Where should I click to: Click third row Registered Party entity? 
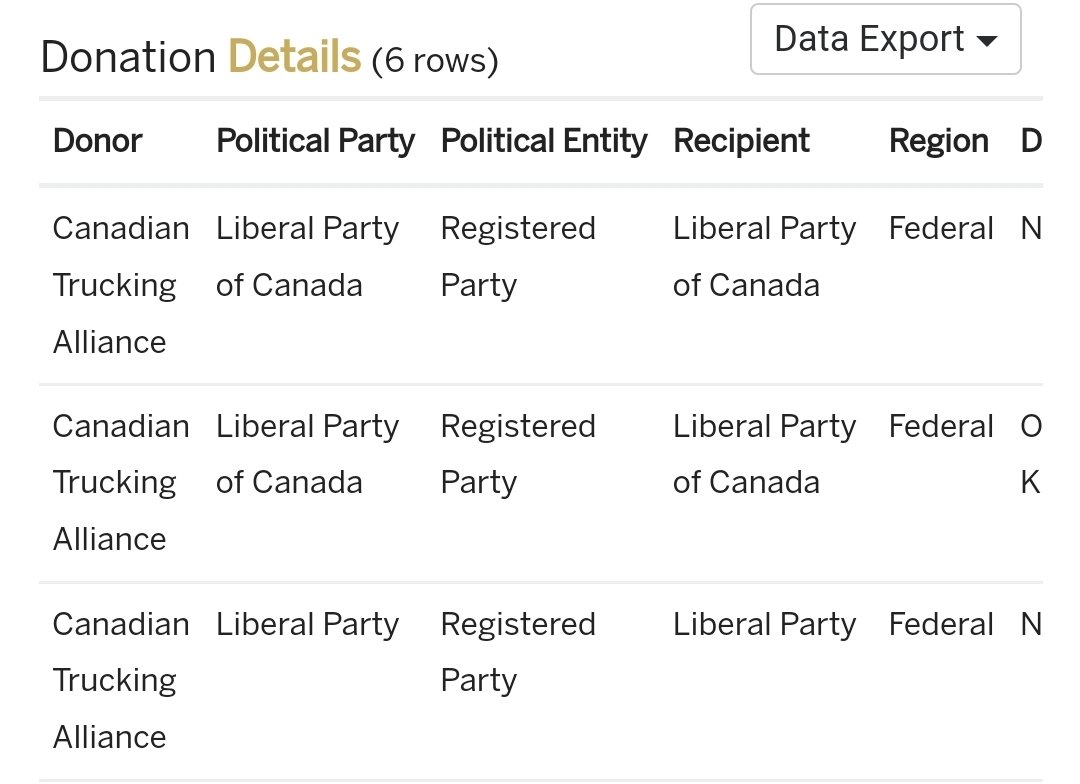click(x=517, y=652)
